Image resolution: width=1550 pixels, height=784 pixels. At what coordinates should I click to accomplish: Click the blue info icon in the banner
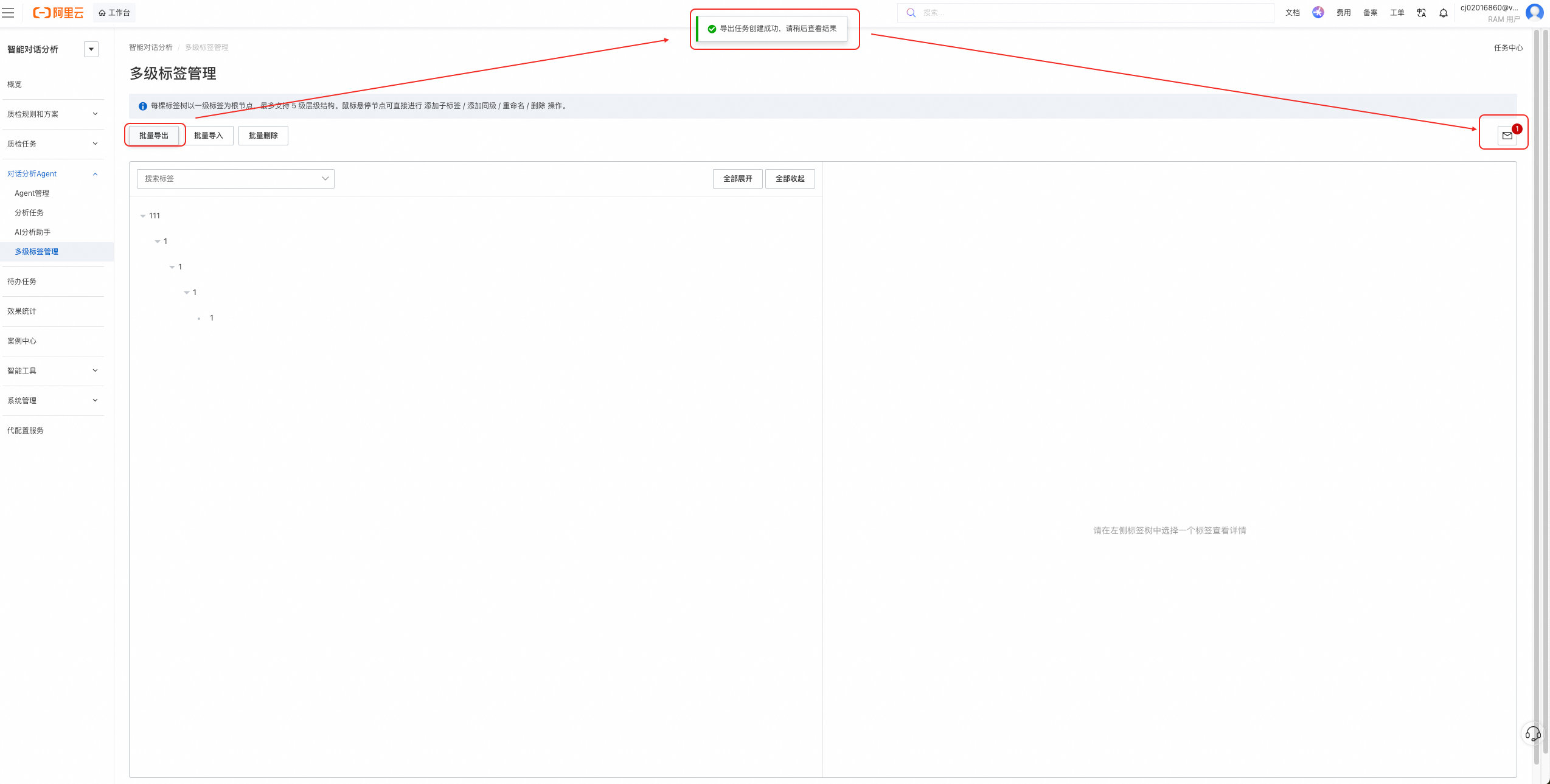(142, 106)
